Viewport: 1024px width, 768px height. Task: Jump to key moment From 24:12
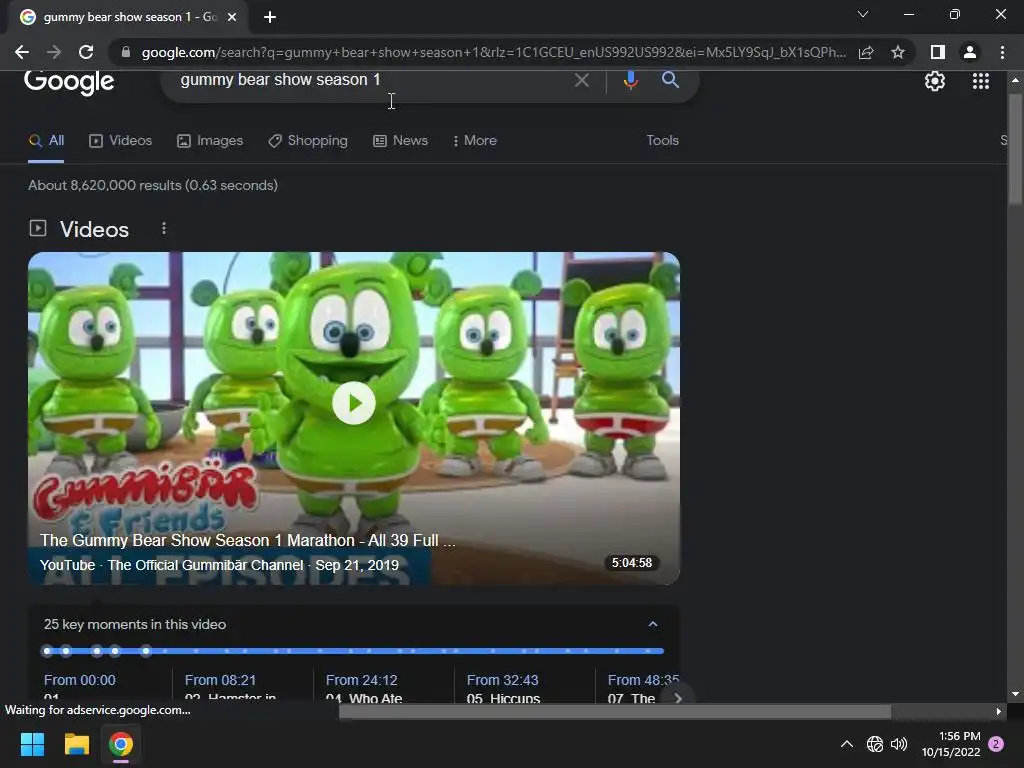click(x=361, y=680)
